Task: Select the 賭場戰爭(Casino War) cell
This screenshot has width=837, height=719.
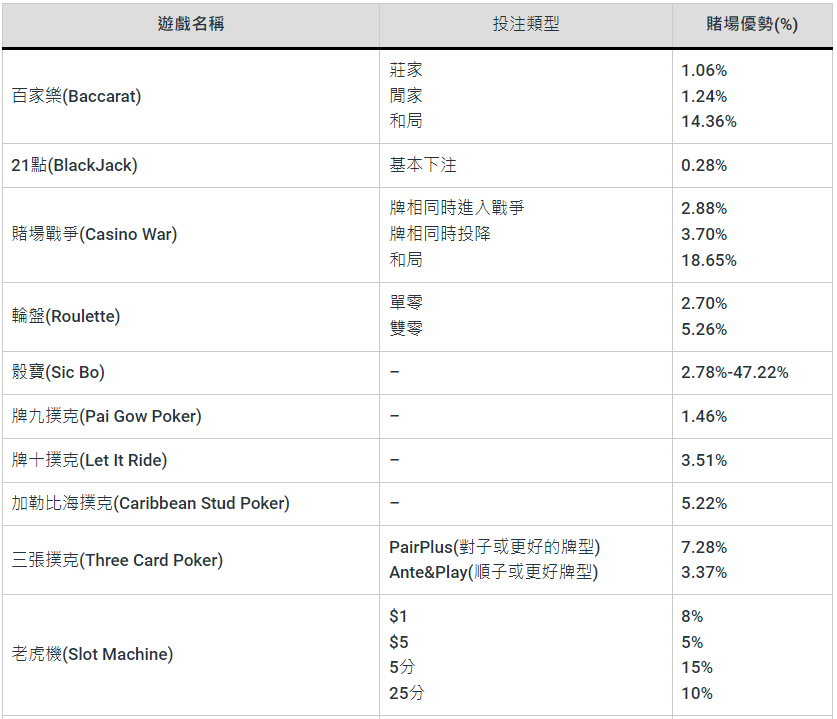Action: click(x=94, y=235)
